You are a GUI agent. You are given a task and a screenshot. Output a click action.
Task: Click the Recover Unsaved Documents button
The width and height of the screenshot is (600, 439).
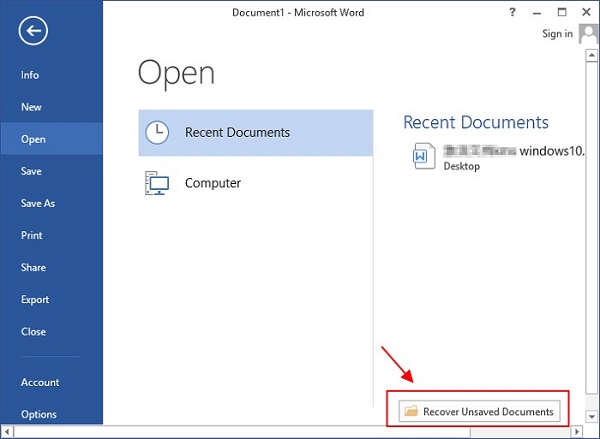coord(478,411)
